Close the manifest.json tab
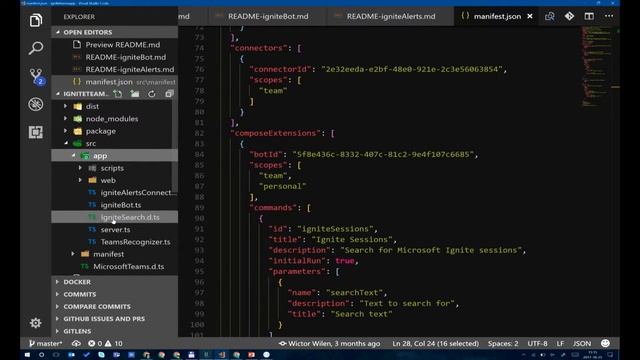640x360 pixels. (530, 16)
